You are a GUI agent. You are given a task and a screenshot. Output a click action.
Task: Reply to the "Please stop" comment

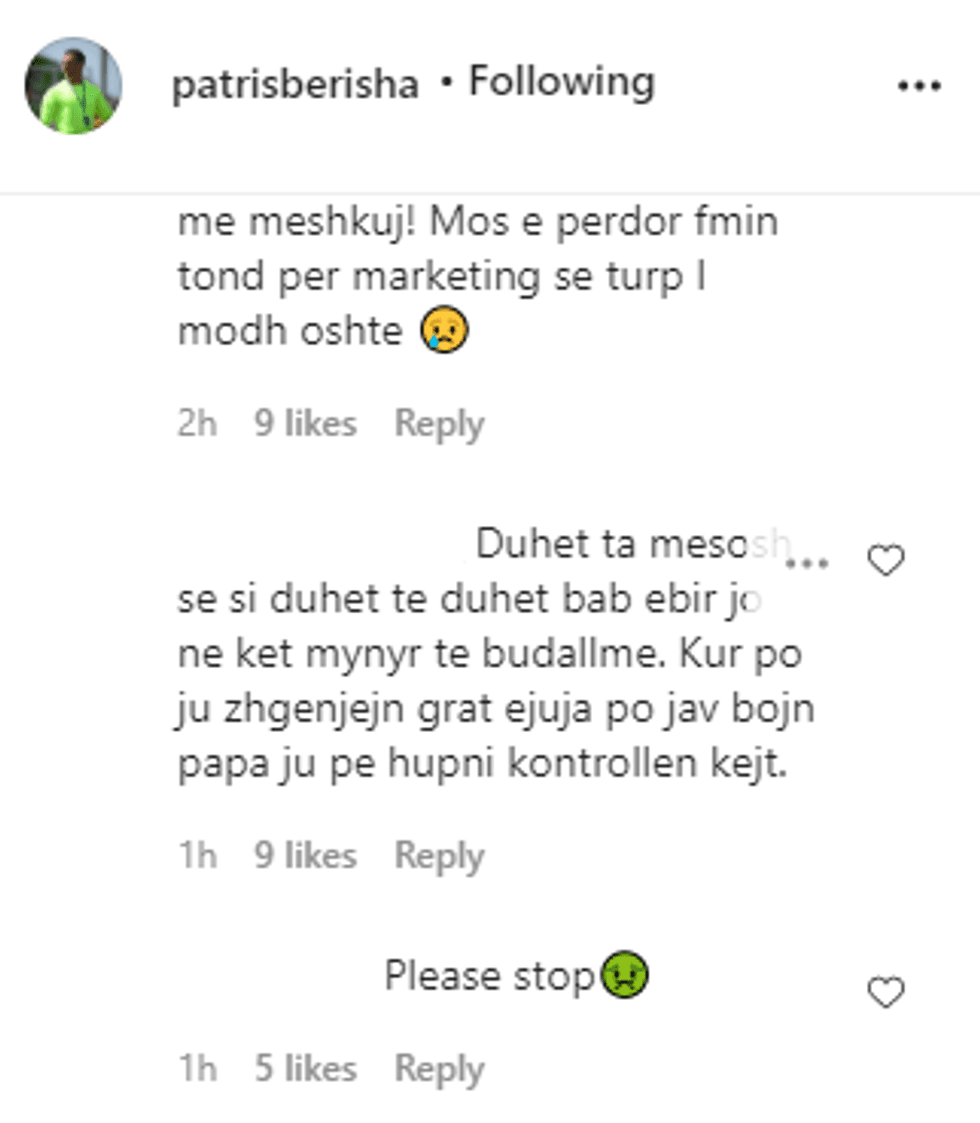pos(439,1069)
